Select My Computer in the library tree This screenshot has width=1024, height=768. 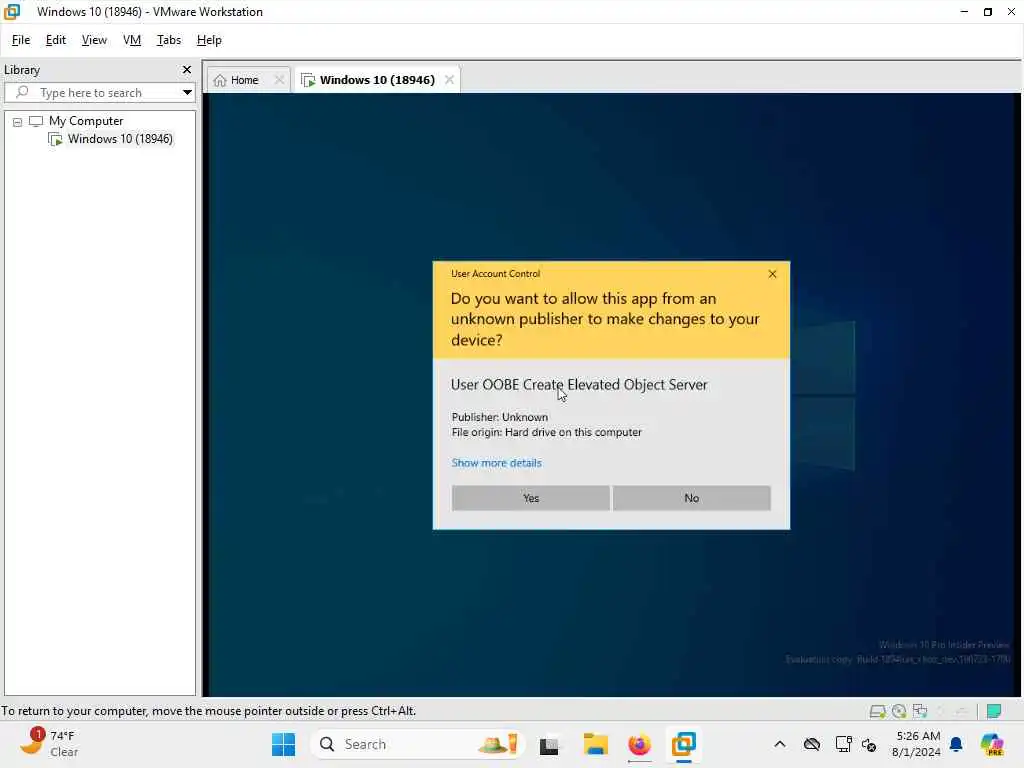pyautogui.click(x=86, y=121)
